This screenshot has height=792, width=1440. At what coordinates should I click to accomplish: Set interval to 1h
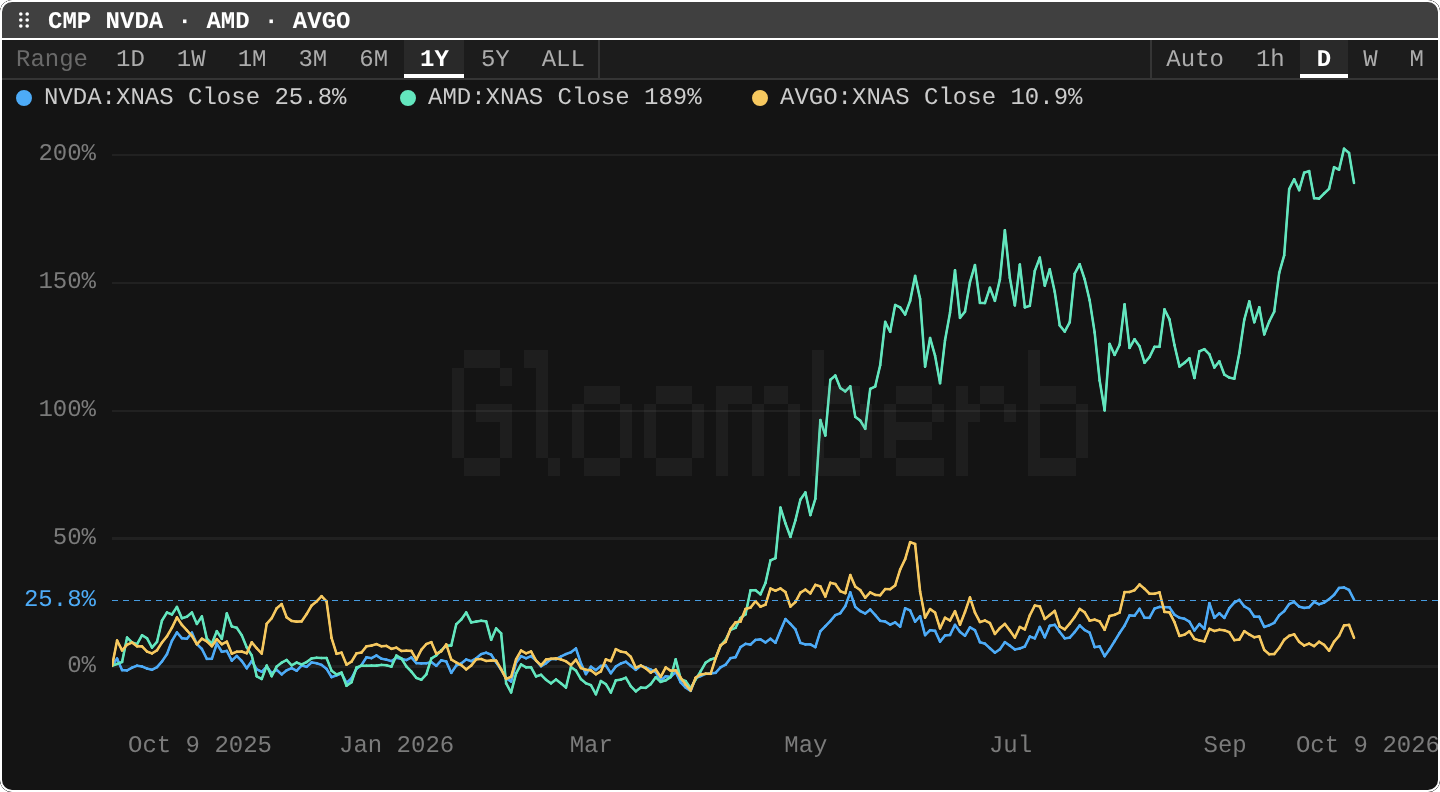[x=1270, y=59]
